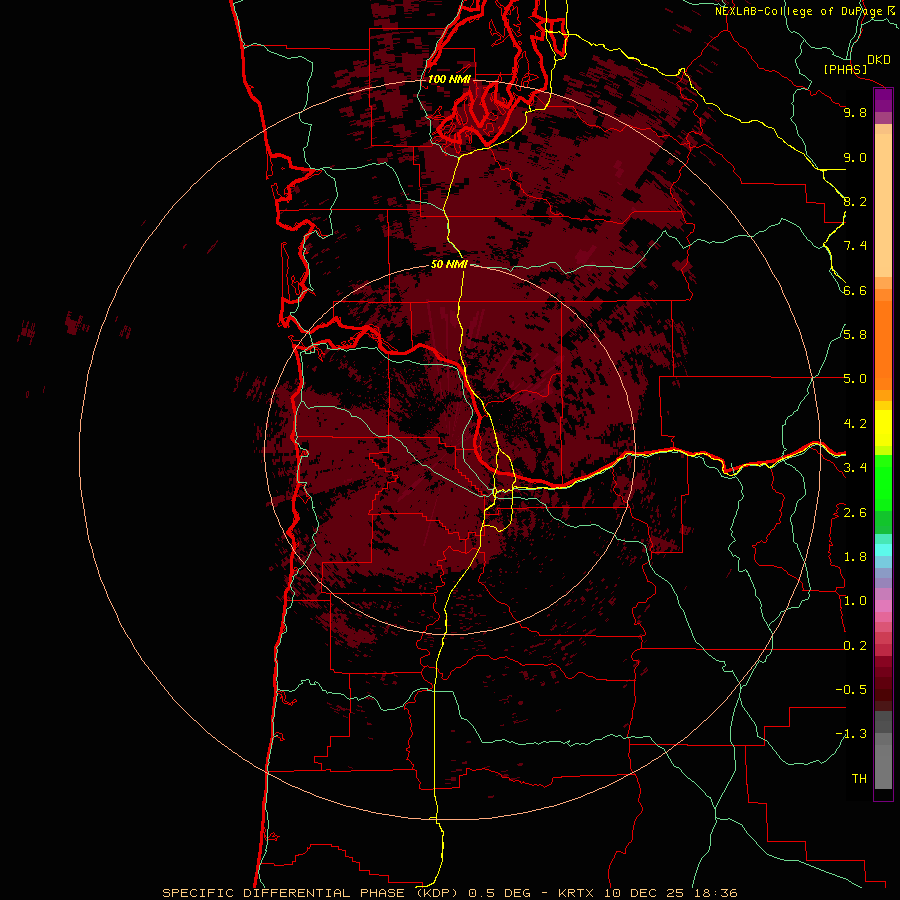Click the [PHAS] label above the color bar
Screen dimensions: 900x900
coord(845,70)
